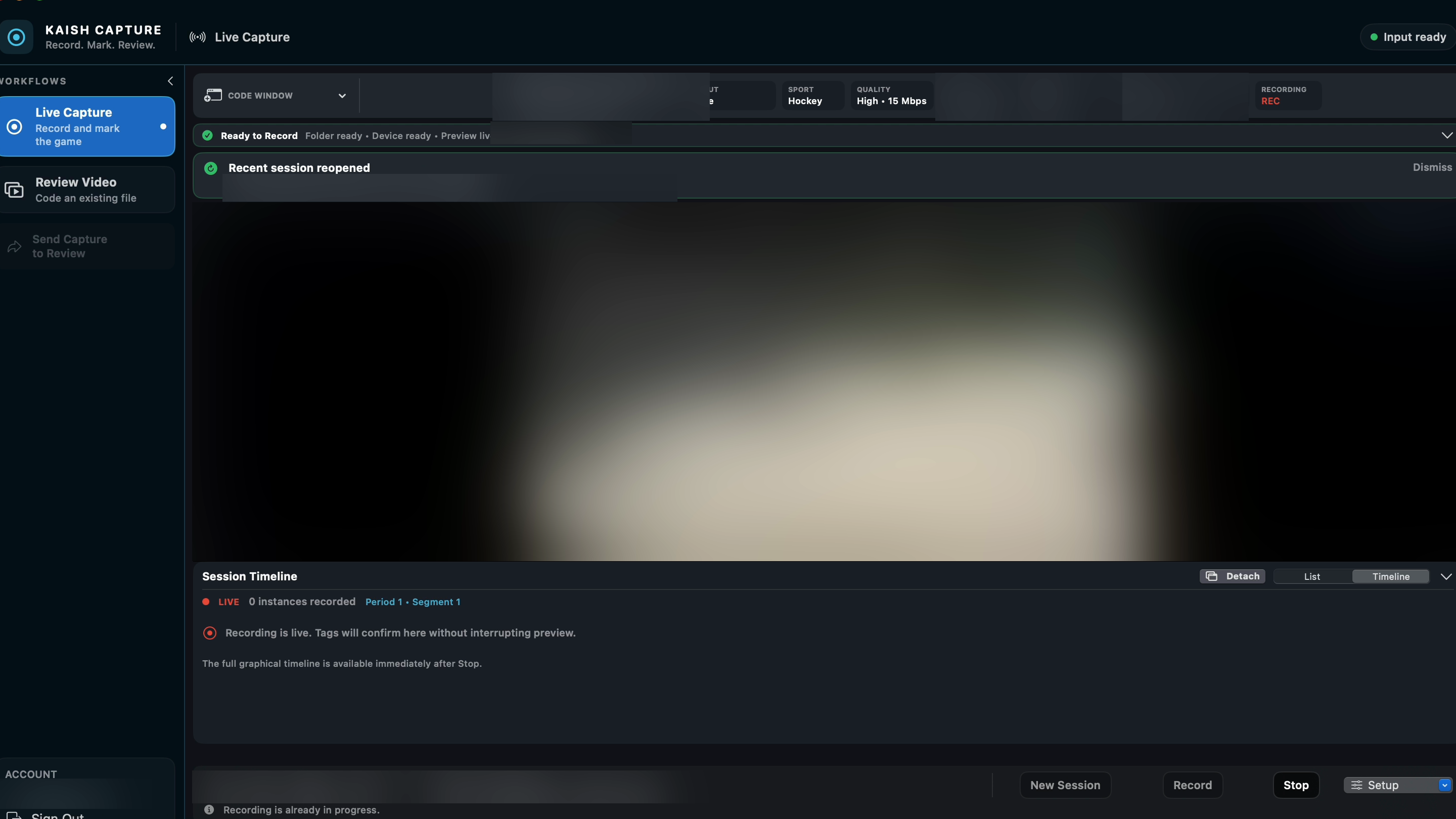Click the Live Capture target icon in sidebar

[x=14, y=126]
